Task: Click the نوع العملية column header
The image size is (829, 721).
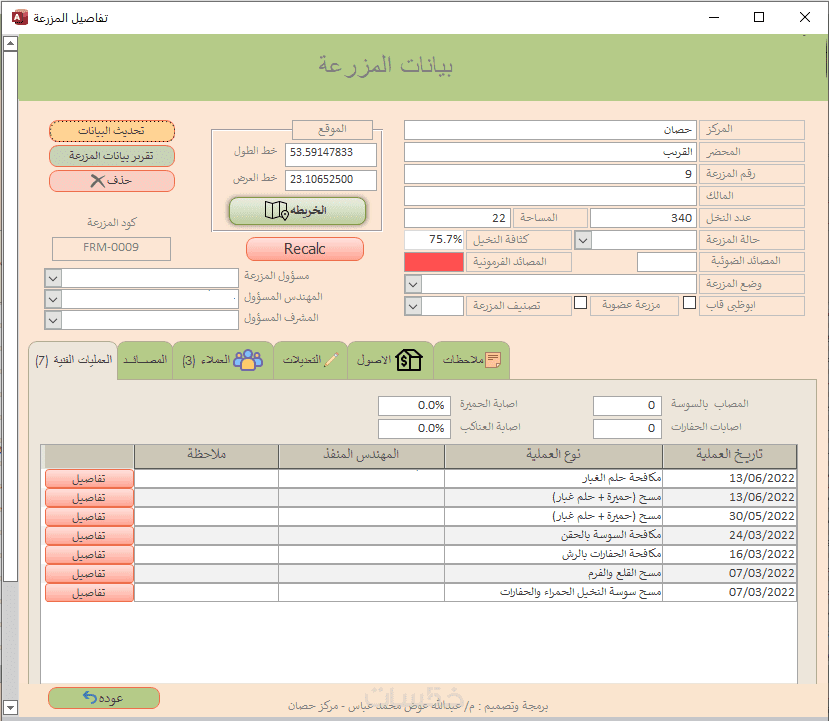Action: (x=554, y=456)
